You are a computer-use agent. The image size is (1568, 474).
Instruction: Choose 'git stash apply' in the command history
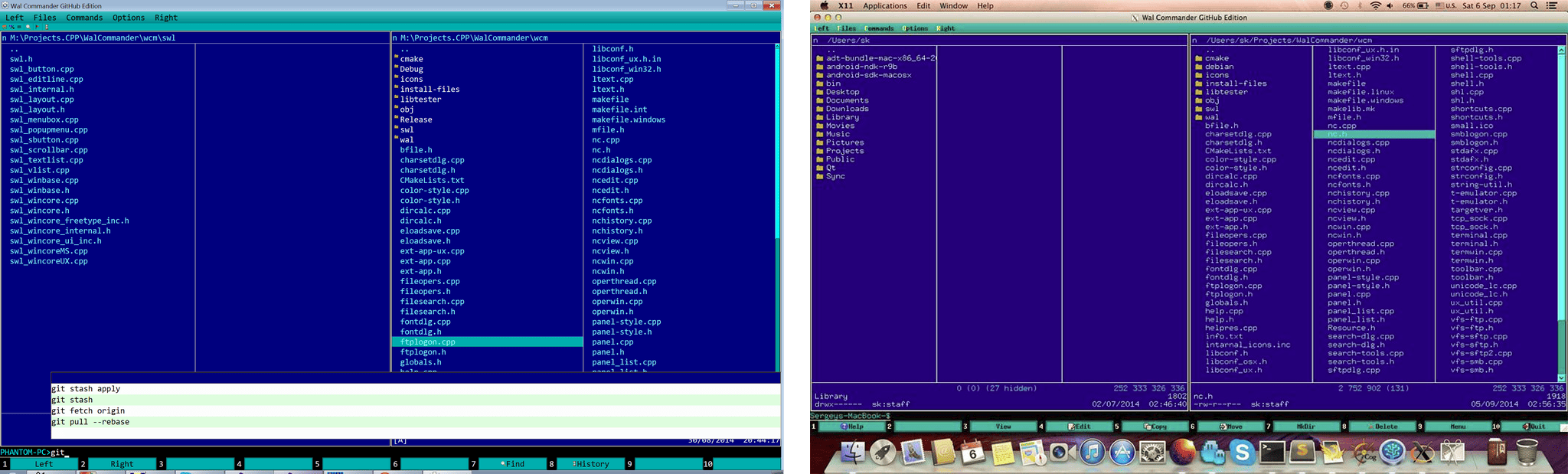[x=86, y=389]
